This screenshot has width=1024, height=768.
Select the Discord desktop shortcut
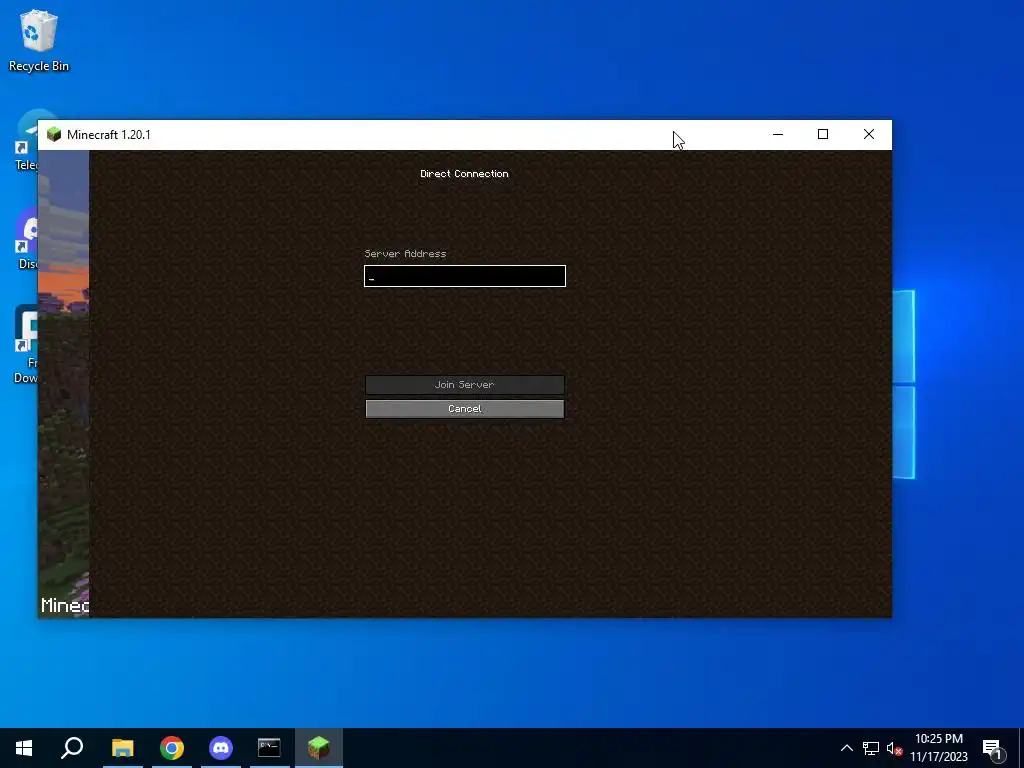pyautogui.click(x=27, y=238)
